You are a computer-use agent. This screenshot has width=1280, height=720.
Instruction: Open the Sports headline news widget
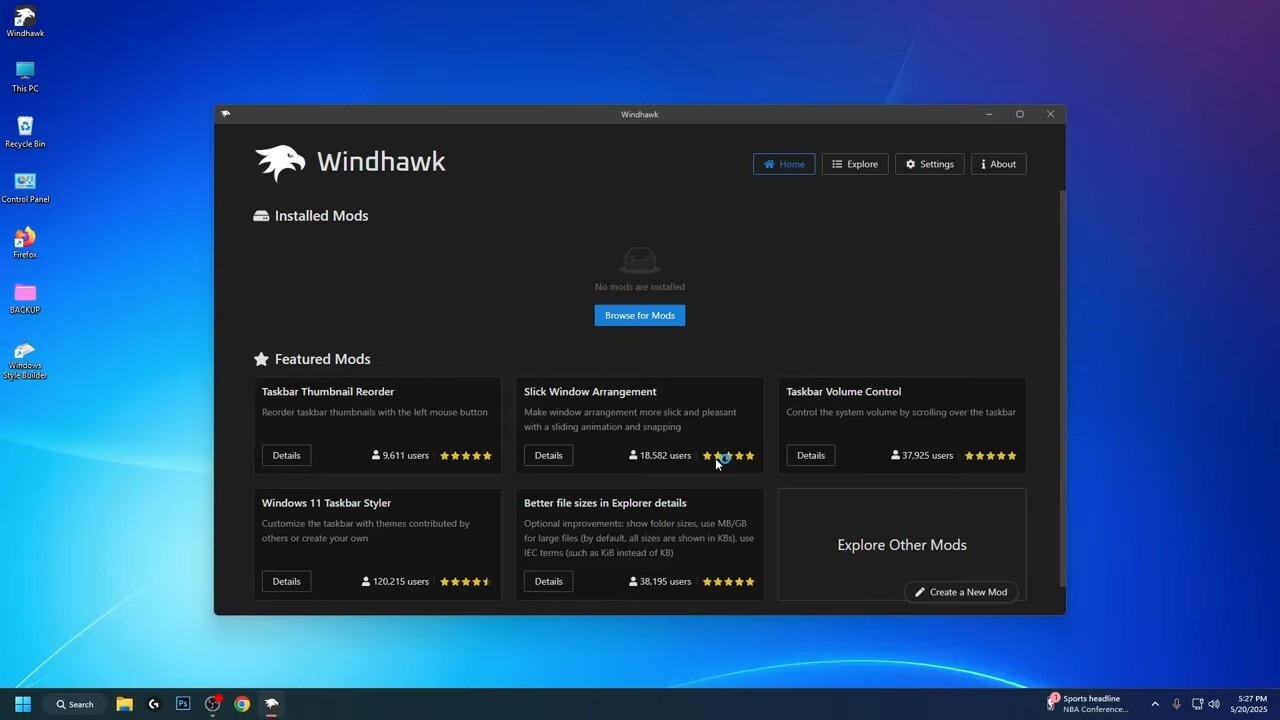click(x=1088, y=704)
